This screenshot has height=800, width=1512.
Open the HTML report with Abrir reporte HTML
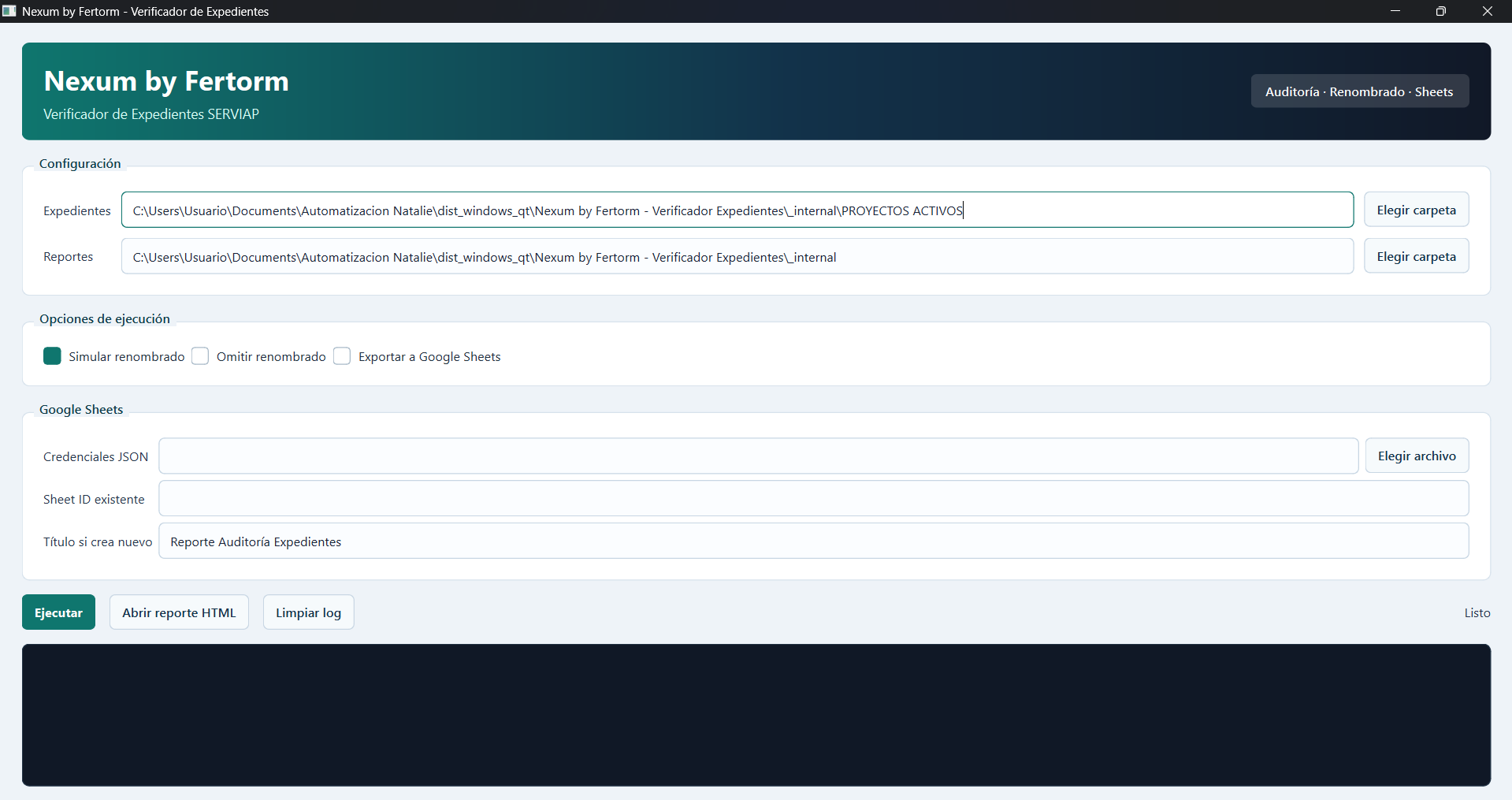pyautogui.click(x=179, y=612)
